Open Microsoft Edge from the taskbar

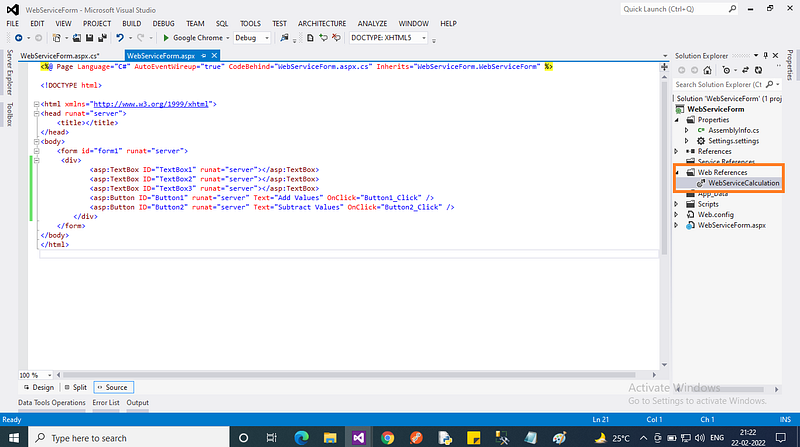302,437
